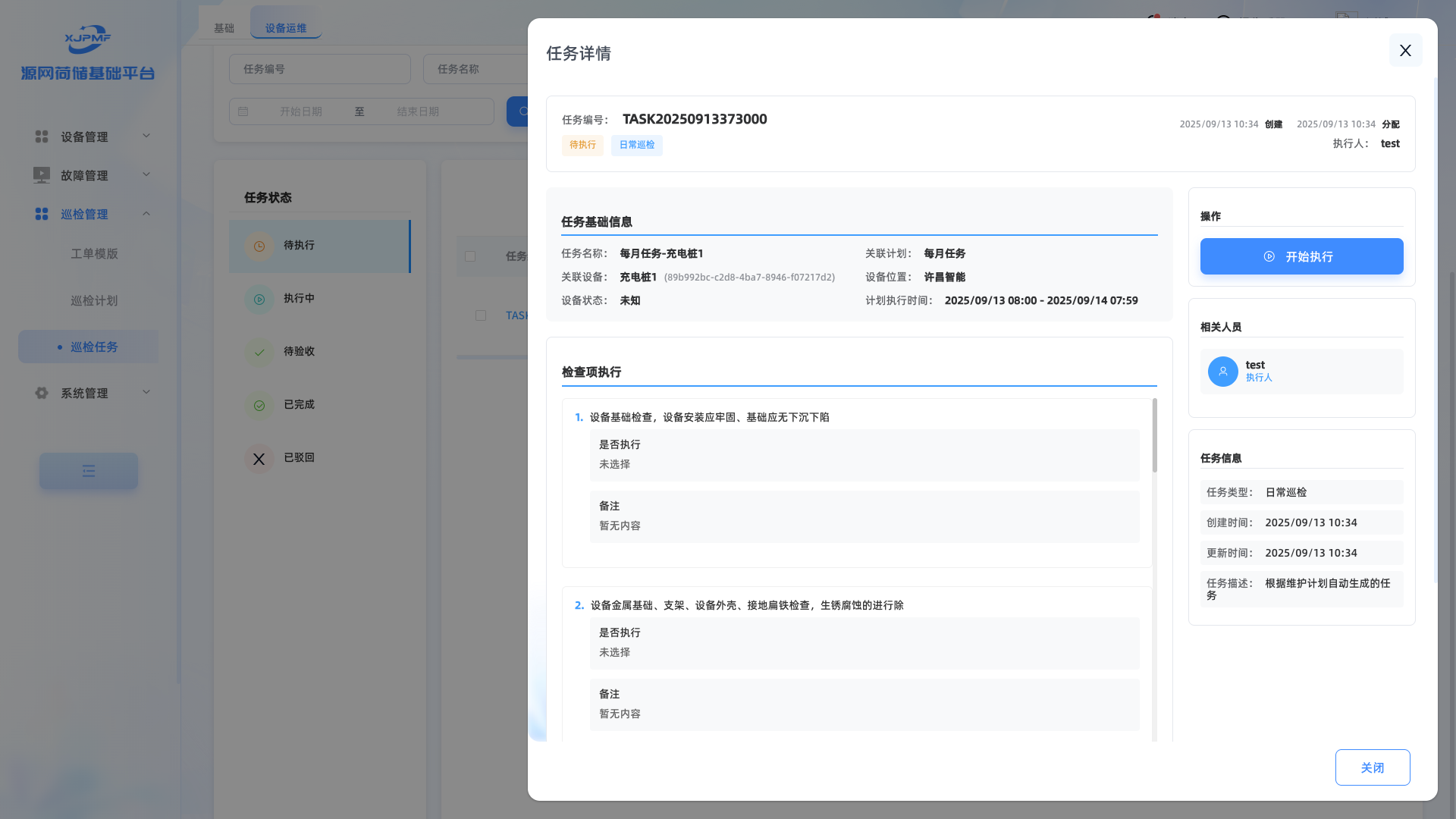The height and width of the screenshot is (819, 1456).
Task: Click the test user avatar icon
Action: [x=1222, y=372]
